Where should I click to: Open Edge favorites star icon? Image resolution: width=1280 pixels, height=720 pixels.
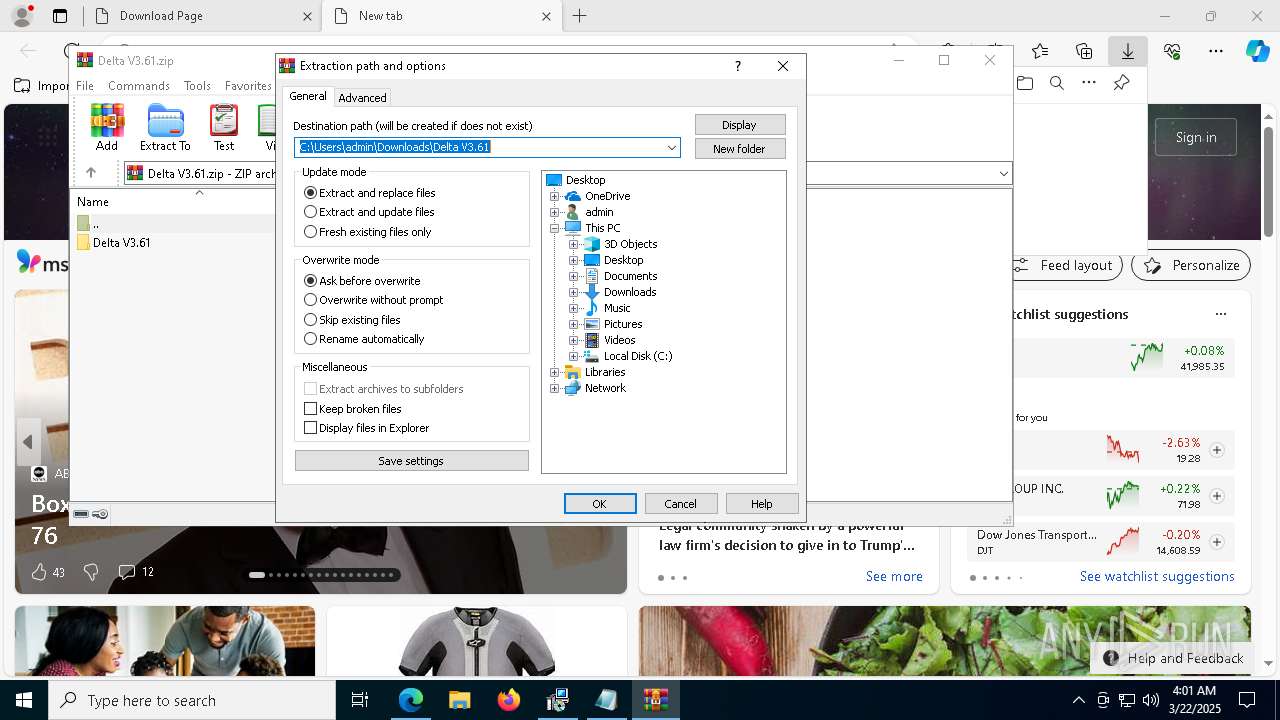tap(1040, 51)
